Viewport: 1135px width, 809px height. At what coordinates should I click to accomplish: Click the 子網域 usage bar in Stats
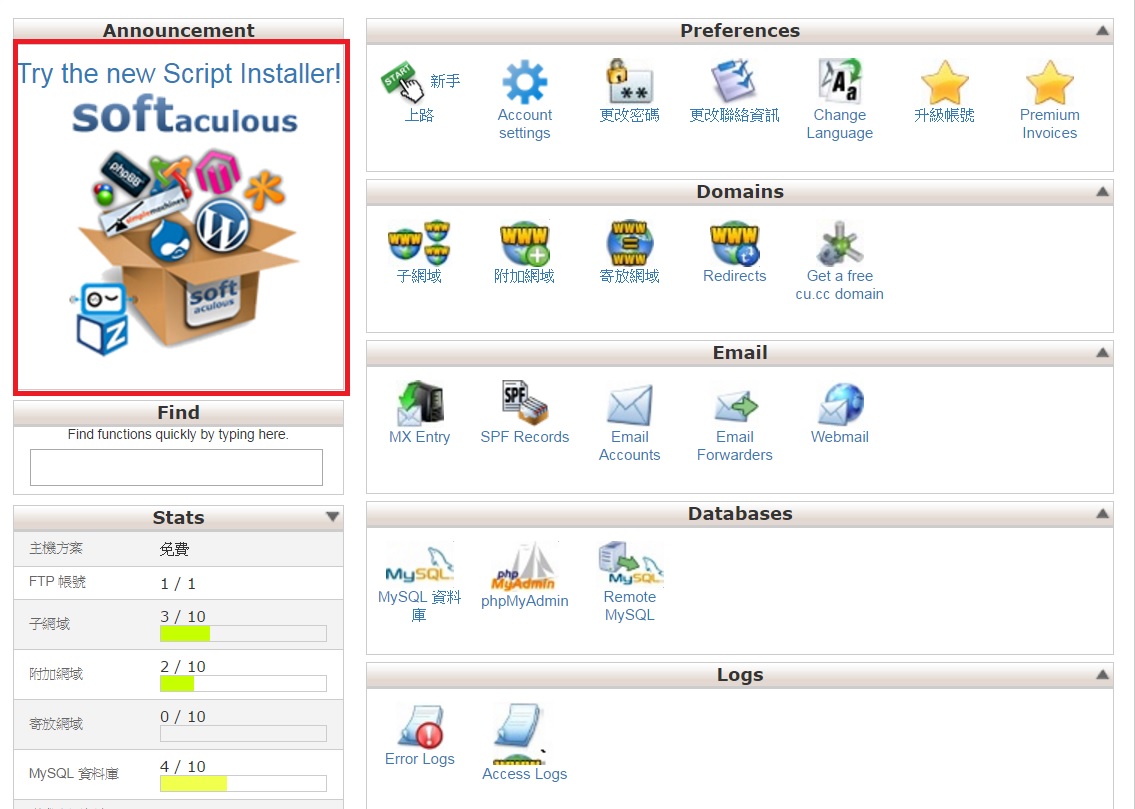point(243,634)
